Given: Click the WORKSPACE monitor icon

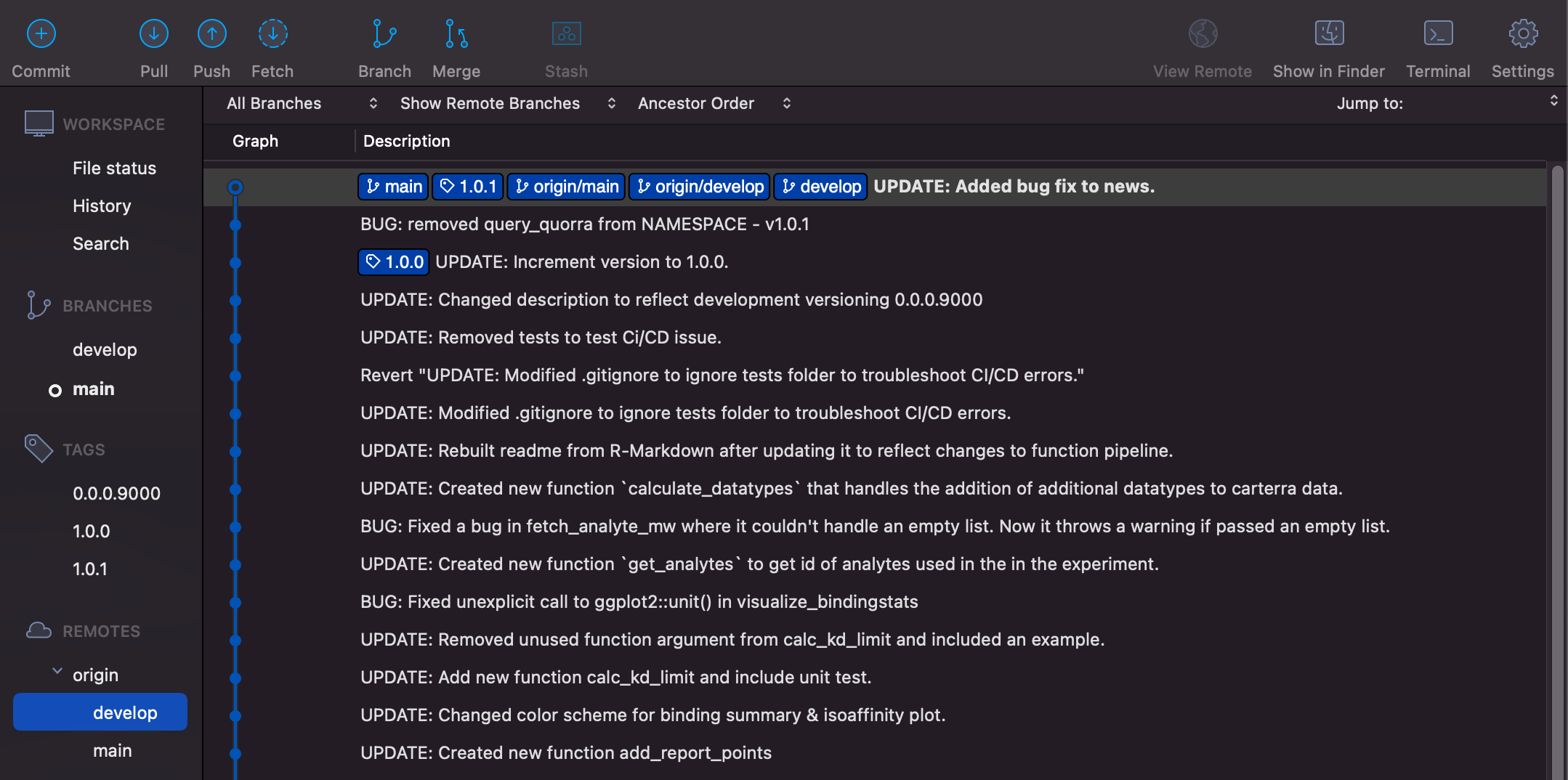Looking at the screenshot, I should tap(39, 123).
